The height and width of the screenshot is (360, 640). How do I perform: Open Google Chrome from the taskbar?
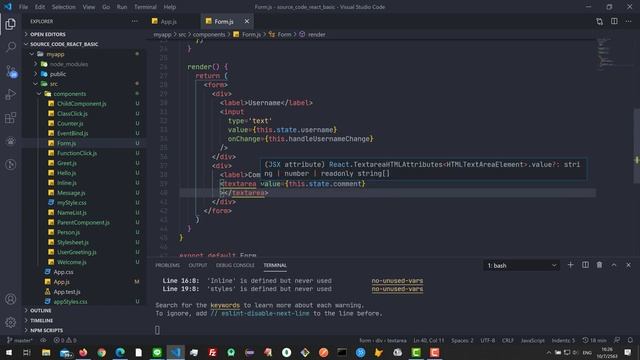tap(102, 352)
